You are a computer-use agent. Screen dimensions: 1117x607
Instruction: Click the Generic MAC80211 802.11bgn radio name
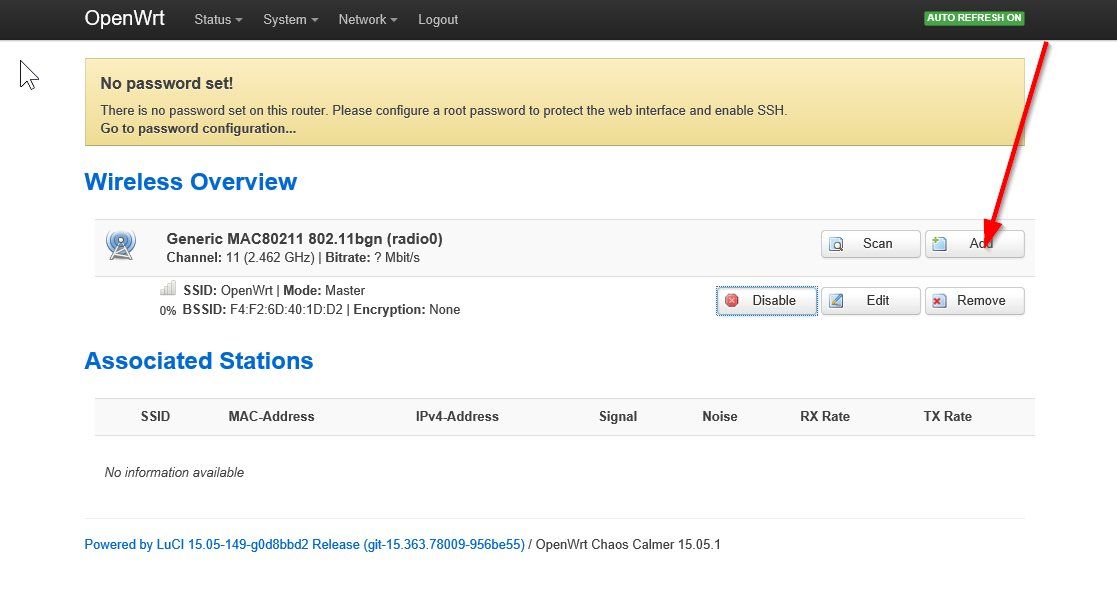pos(305,239)
